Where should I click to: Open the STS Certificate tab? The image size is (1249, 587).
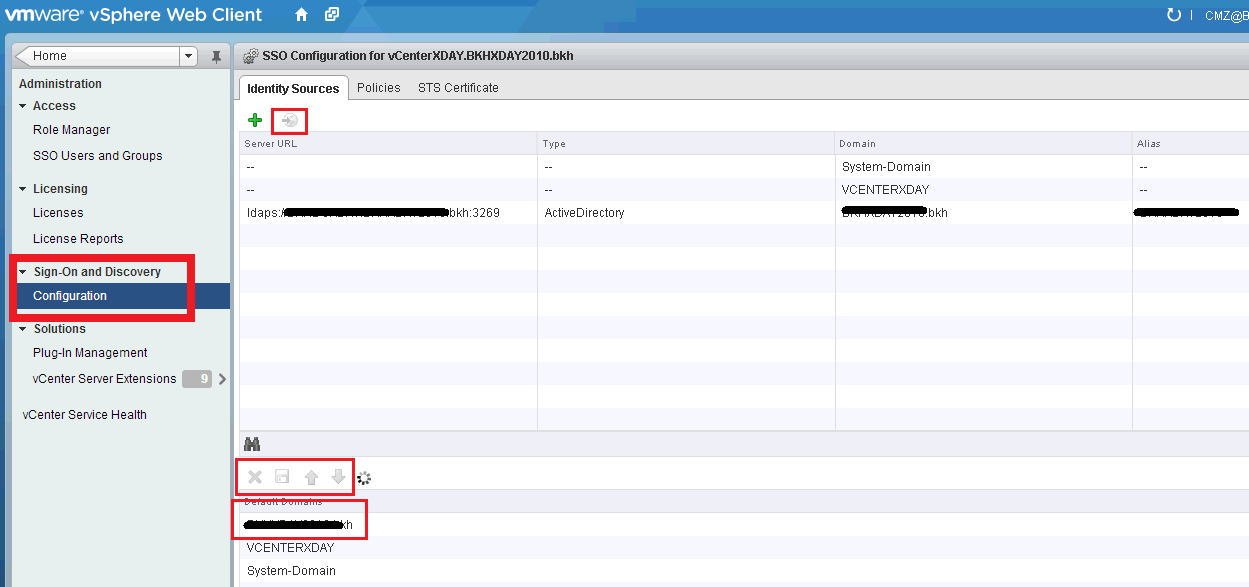pyautogui.click(x=458, y=88)
